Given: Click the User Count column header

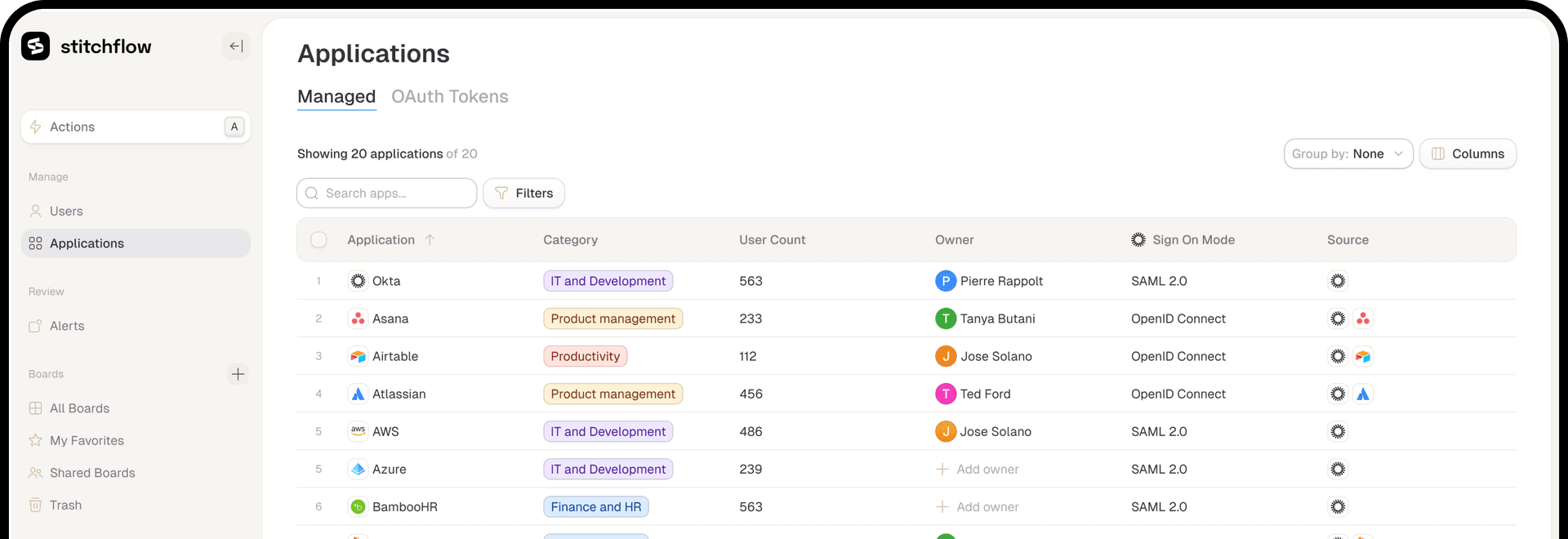Looking at the screenshot, I should [x=772, y=239].
